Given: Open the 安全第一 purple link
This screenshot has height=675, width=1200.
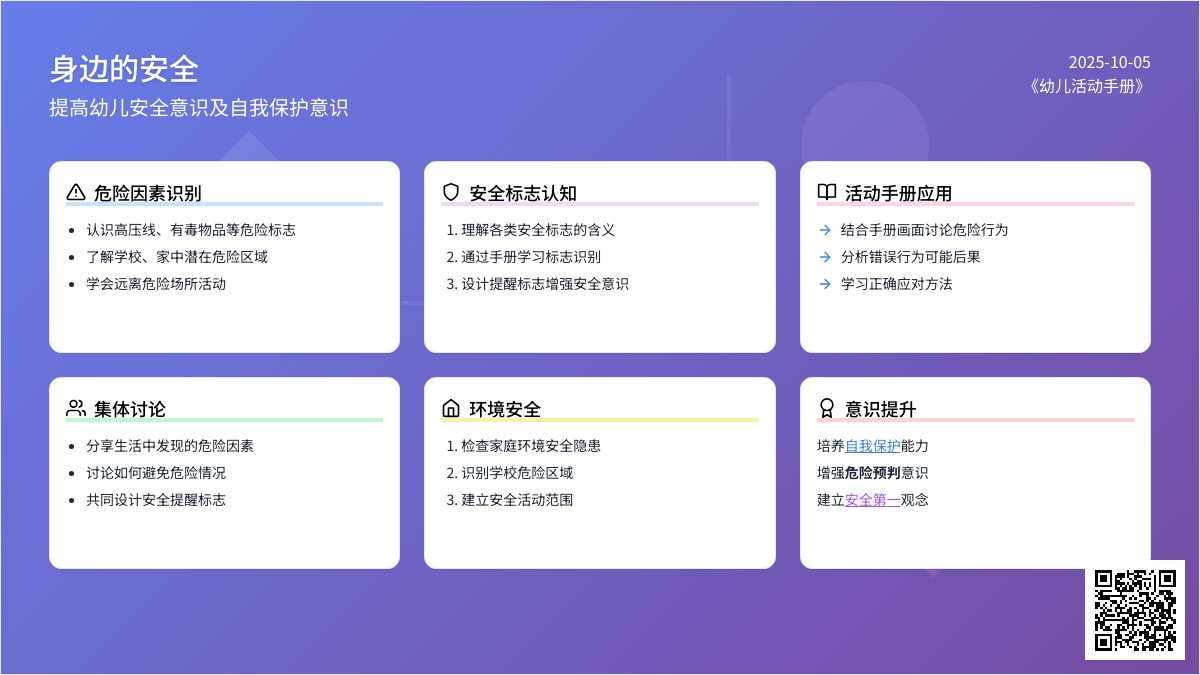Looking at the screenshot, I should 872,500.
